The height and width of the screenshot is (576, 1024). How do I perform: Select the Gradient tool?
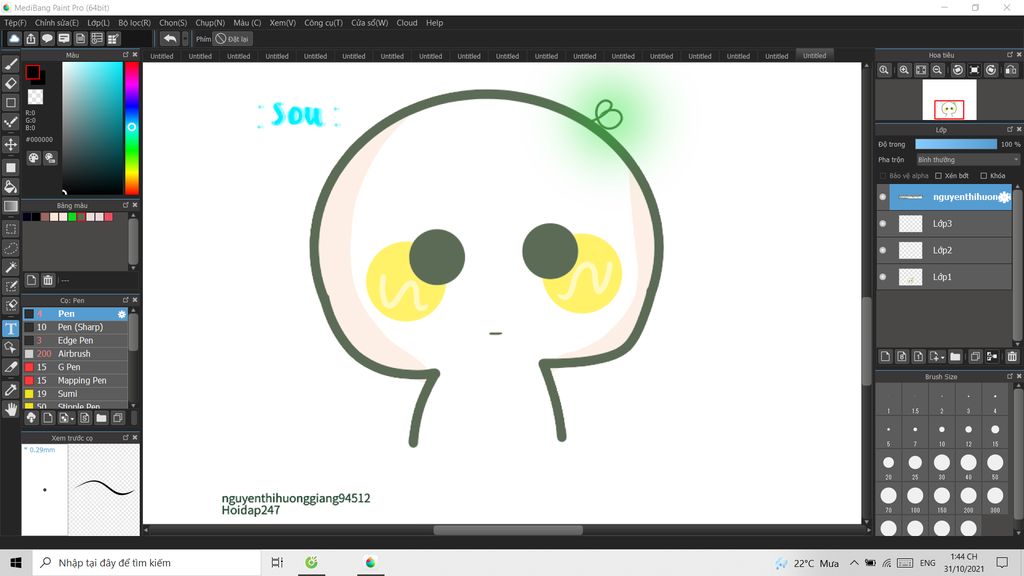(x=11, y=206)
